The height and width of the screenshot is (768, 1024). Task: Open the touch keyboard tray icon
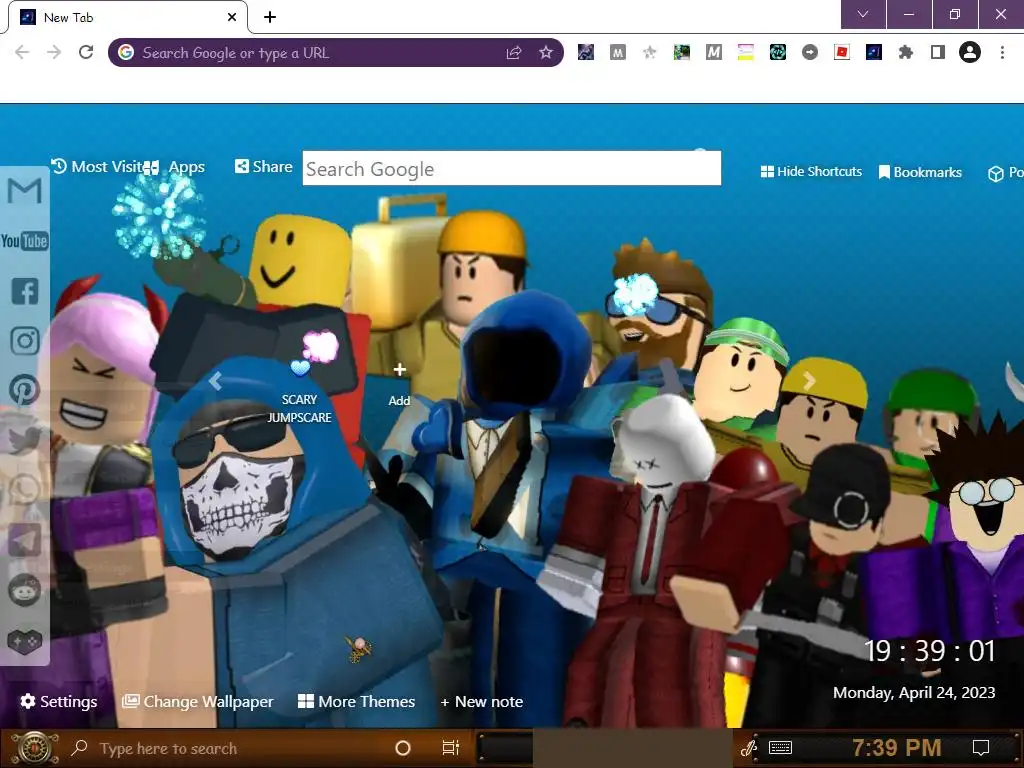coord(780,748)
